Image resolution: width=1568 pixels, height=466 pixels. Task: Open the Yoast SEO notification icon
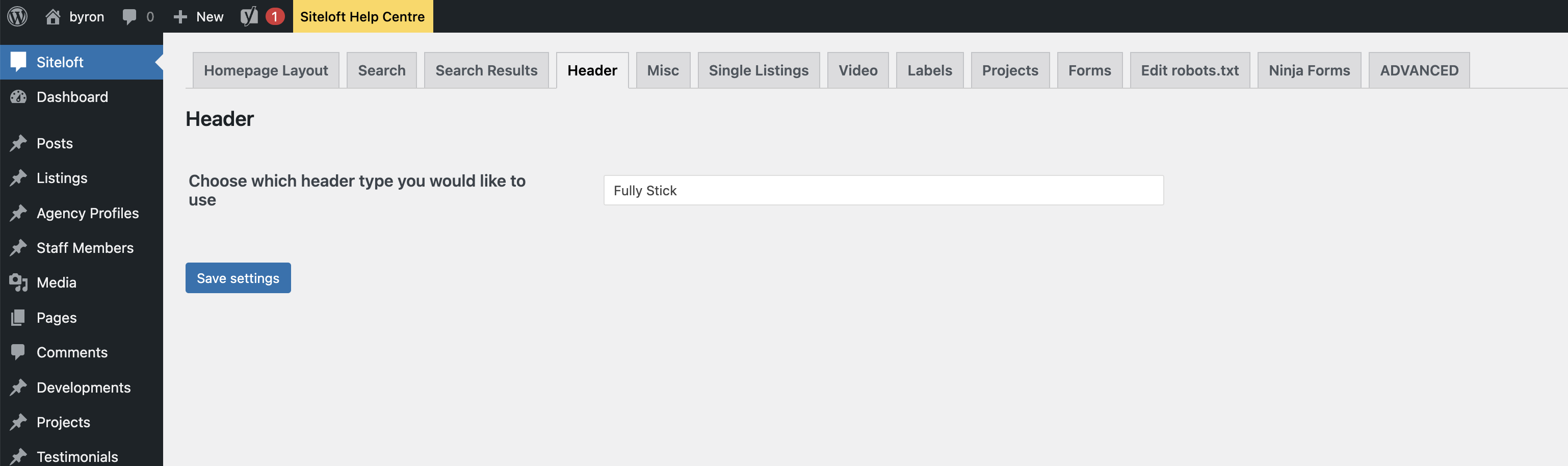click(x=249, y=16)
